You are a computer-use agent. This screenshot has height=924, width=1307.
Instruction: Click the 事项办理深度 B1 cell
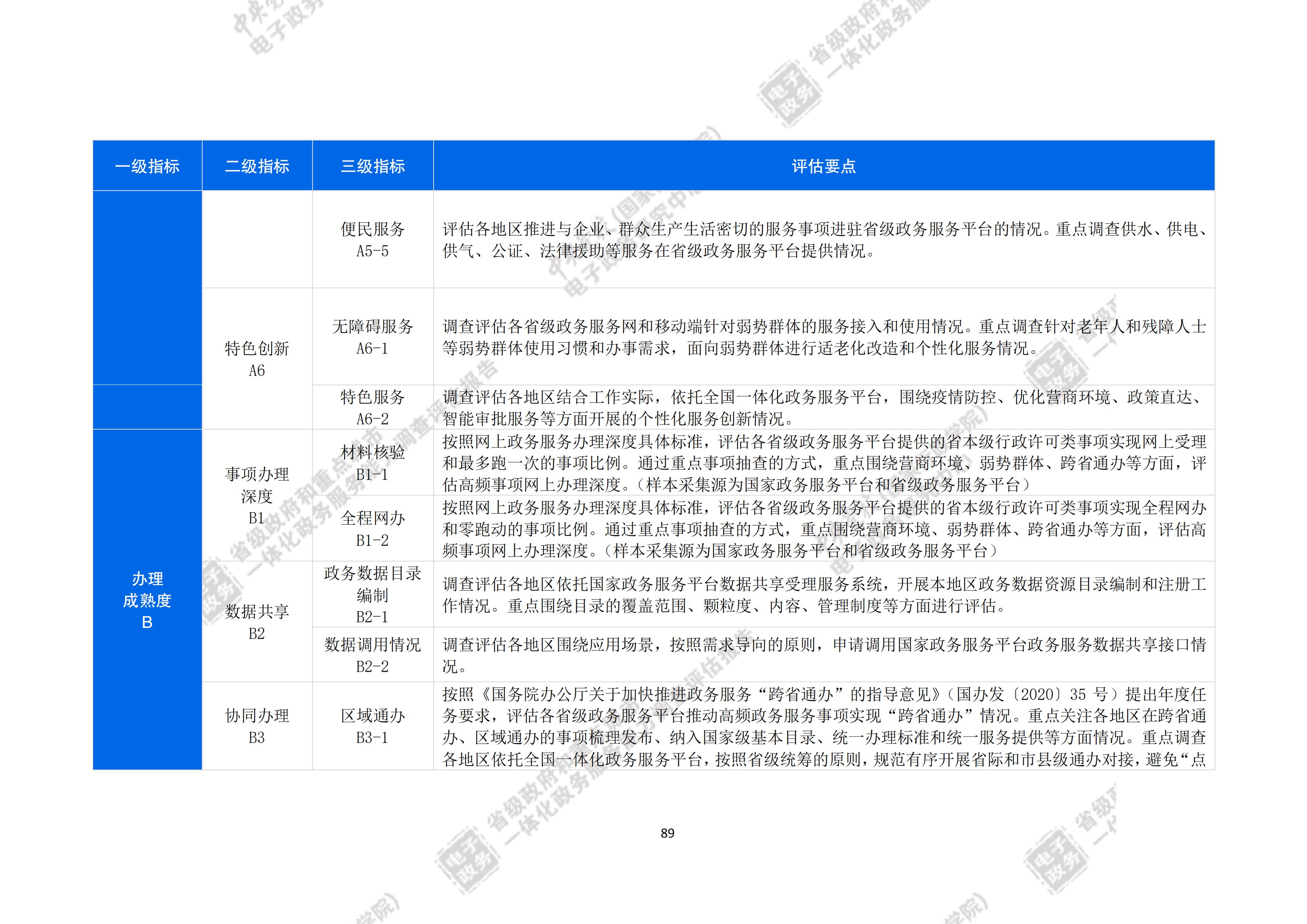tap(257, 495)
